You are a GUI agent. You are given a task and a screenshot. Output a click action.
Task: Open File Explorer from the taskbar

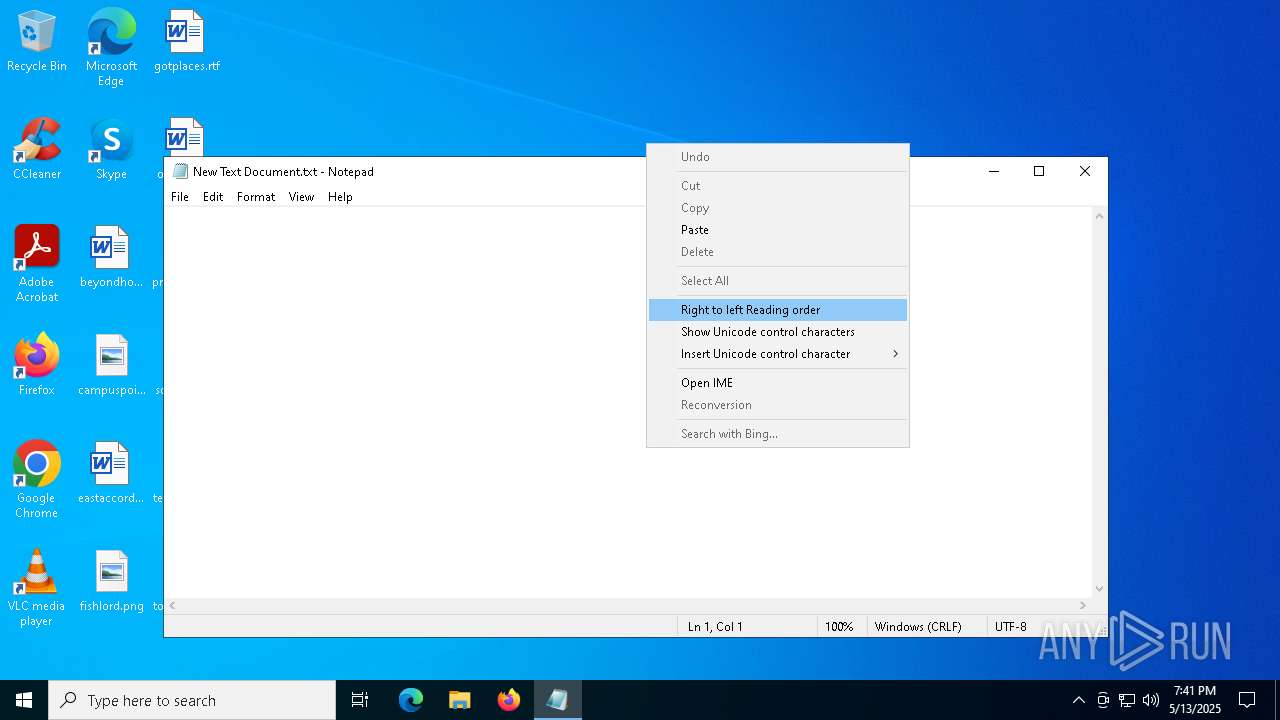tap(460, 700)
